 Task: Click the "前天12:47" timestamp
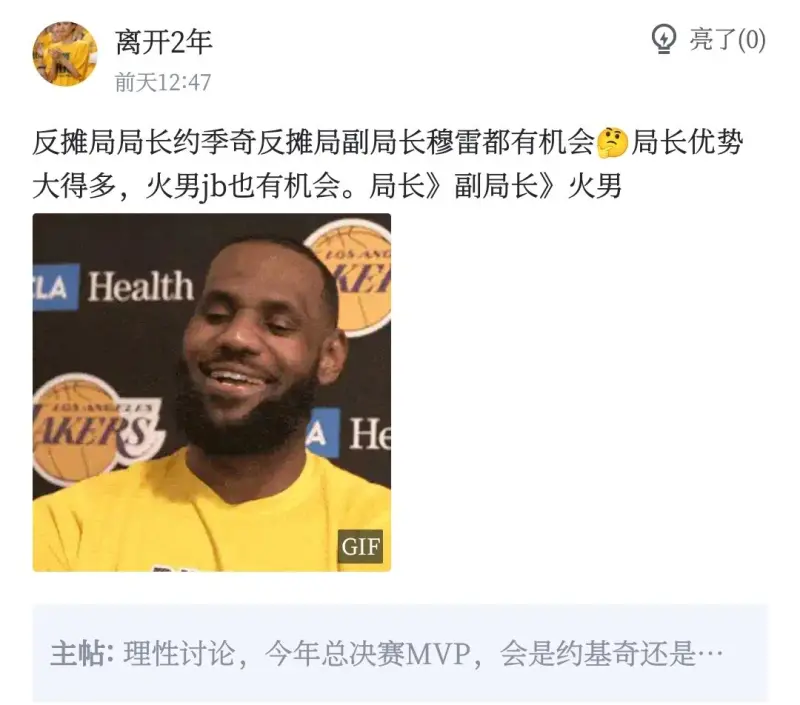pos(163,83)
